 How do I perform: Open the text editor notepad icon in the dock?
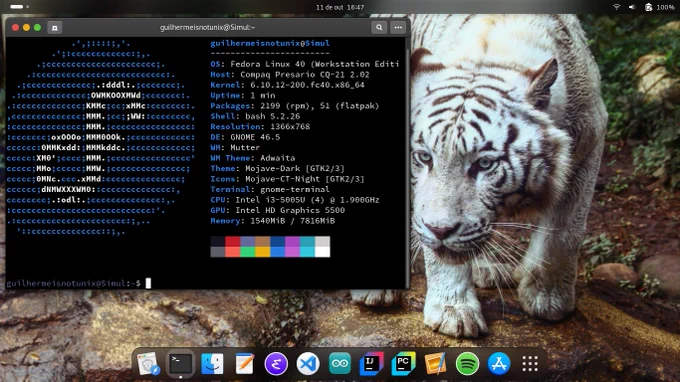[244, 364]
